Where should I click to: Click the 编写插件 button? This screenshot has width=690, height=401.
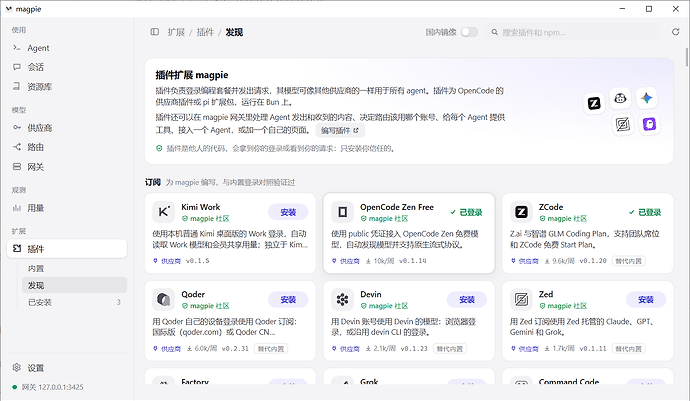(x=340, y=130)
